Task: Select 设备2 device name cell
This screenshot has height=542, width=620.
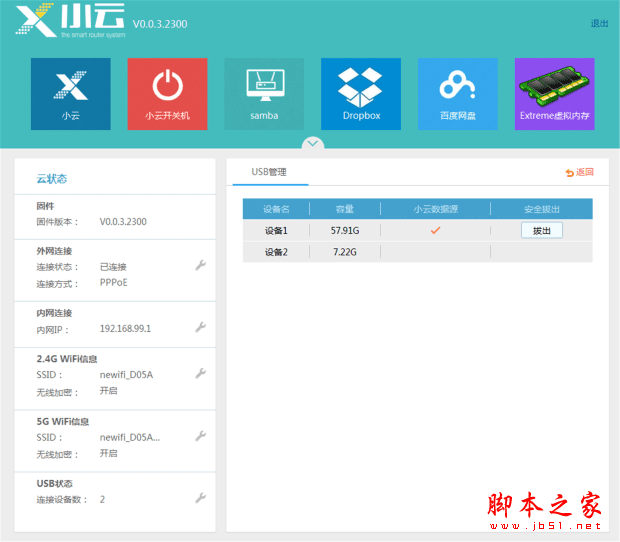Action: point(276,252)
